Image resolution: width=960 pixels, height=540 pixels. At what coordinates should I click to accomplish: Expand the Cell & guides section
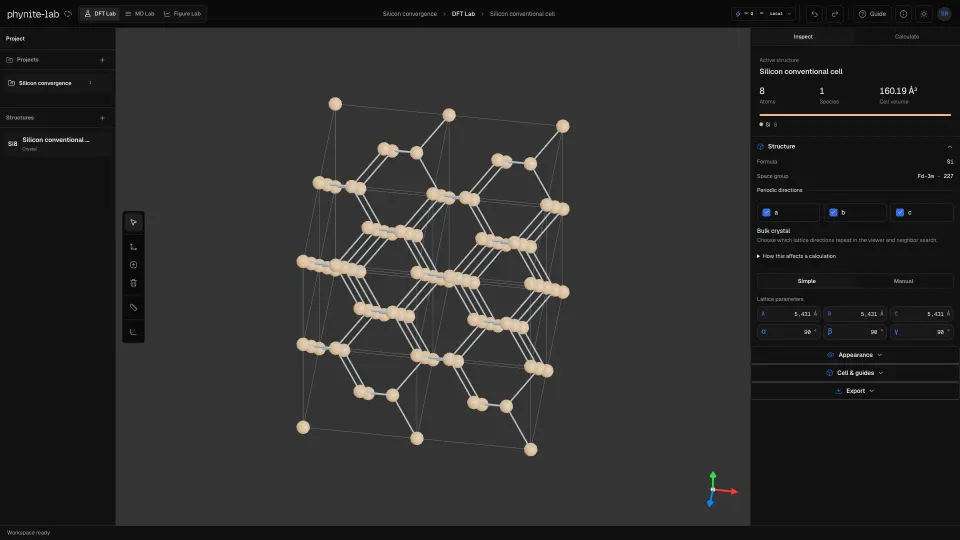coord(855,373)
